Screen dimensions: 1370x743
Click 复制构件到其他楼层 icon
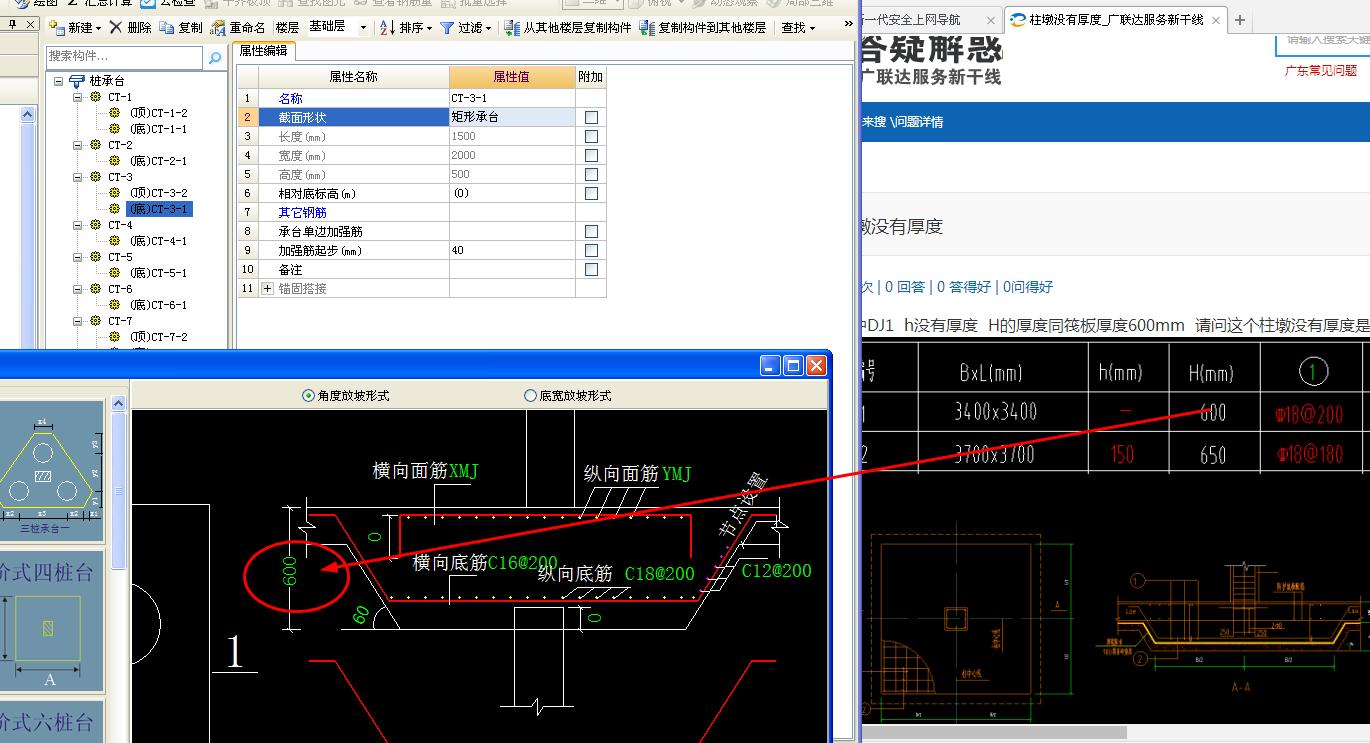click(647, 28)
